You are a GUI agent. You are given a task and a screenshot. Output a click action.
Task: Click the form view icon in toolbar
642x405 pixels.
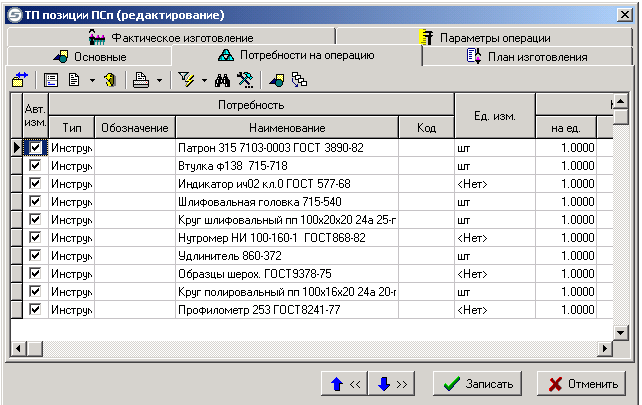(52, 79)
